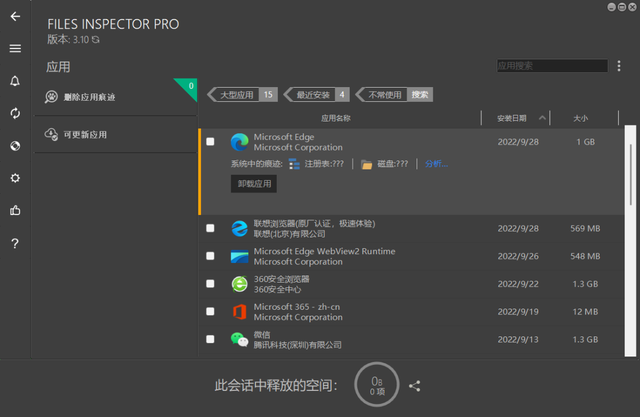The width and height of the screenshot is (640, 417).
Task: Click the 2022/9/22 install date
Action: [x=518, y=284]
